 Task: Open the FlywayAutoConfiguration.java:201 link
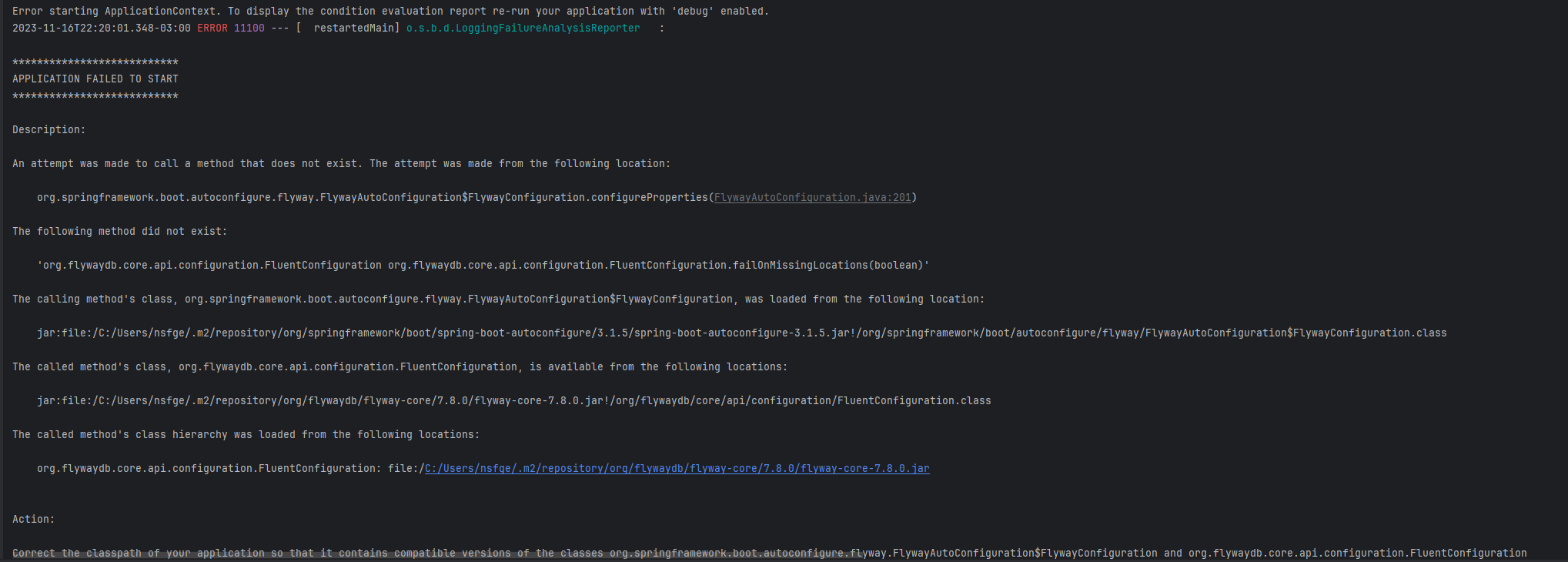click(812, 198)
